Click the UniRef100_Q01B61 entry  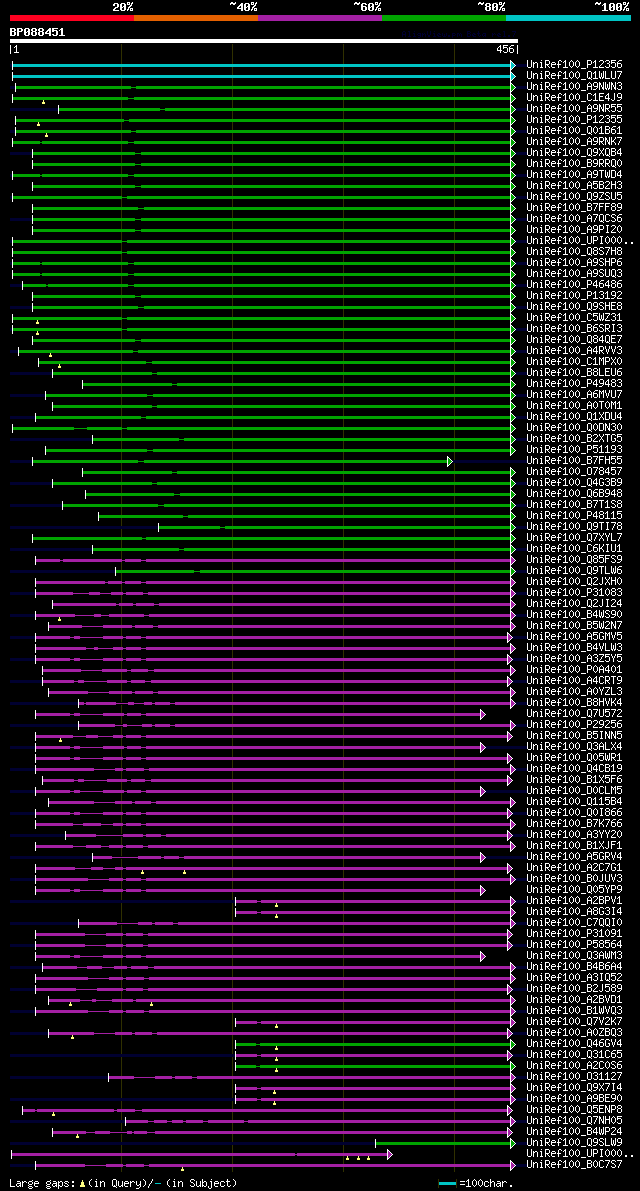(574, 131)
